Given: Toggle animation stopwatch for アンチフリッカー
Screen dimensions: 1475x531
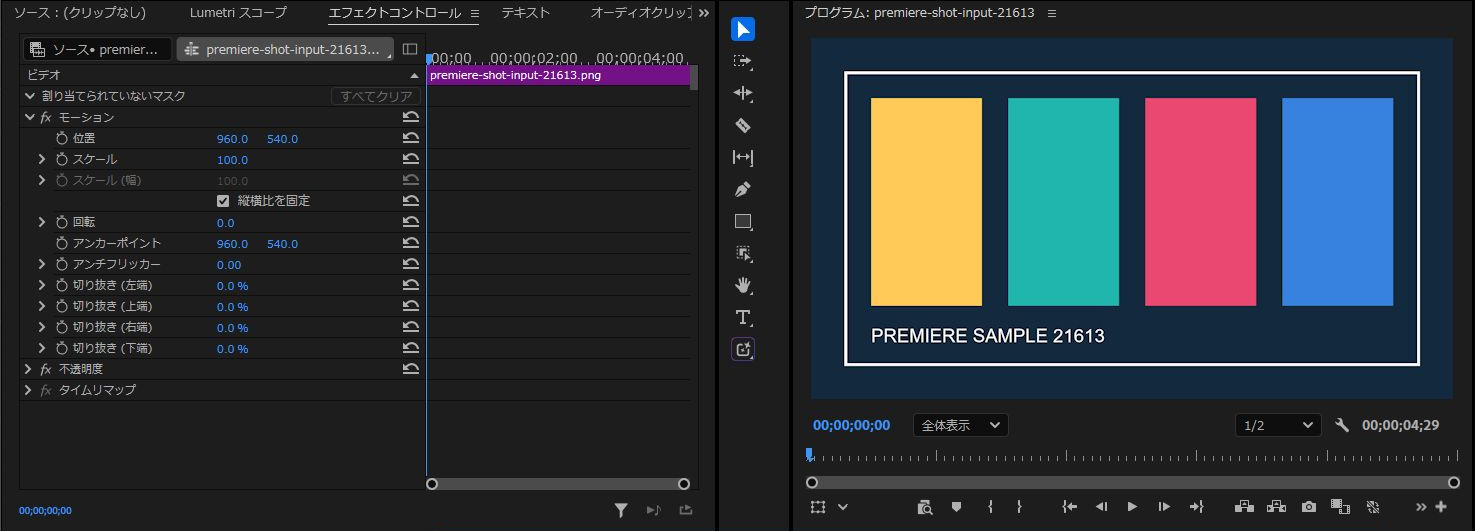Looking at the screenshot, I should 61,265.
